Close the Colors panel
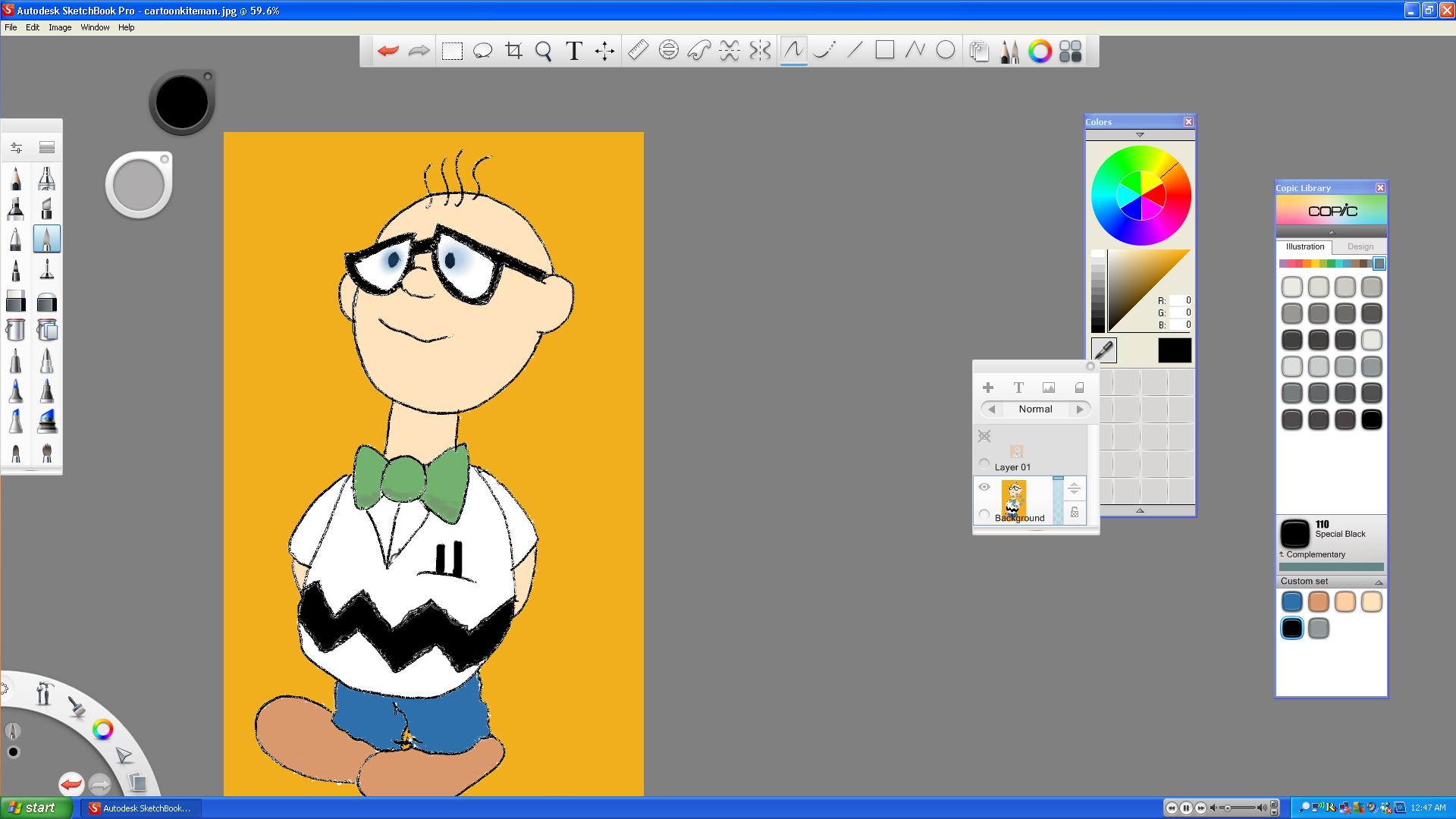1456x819 pixels. (x=1188, y=121)
